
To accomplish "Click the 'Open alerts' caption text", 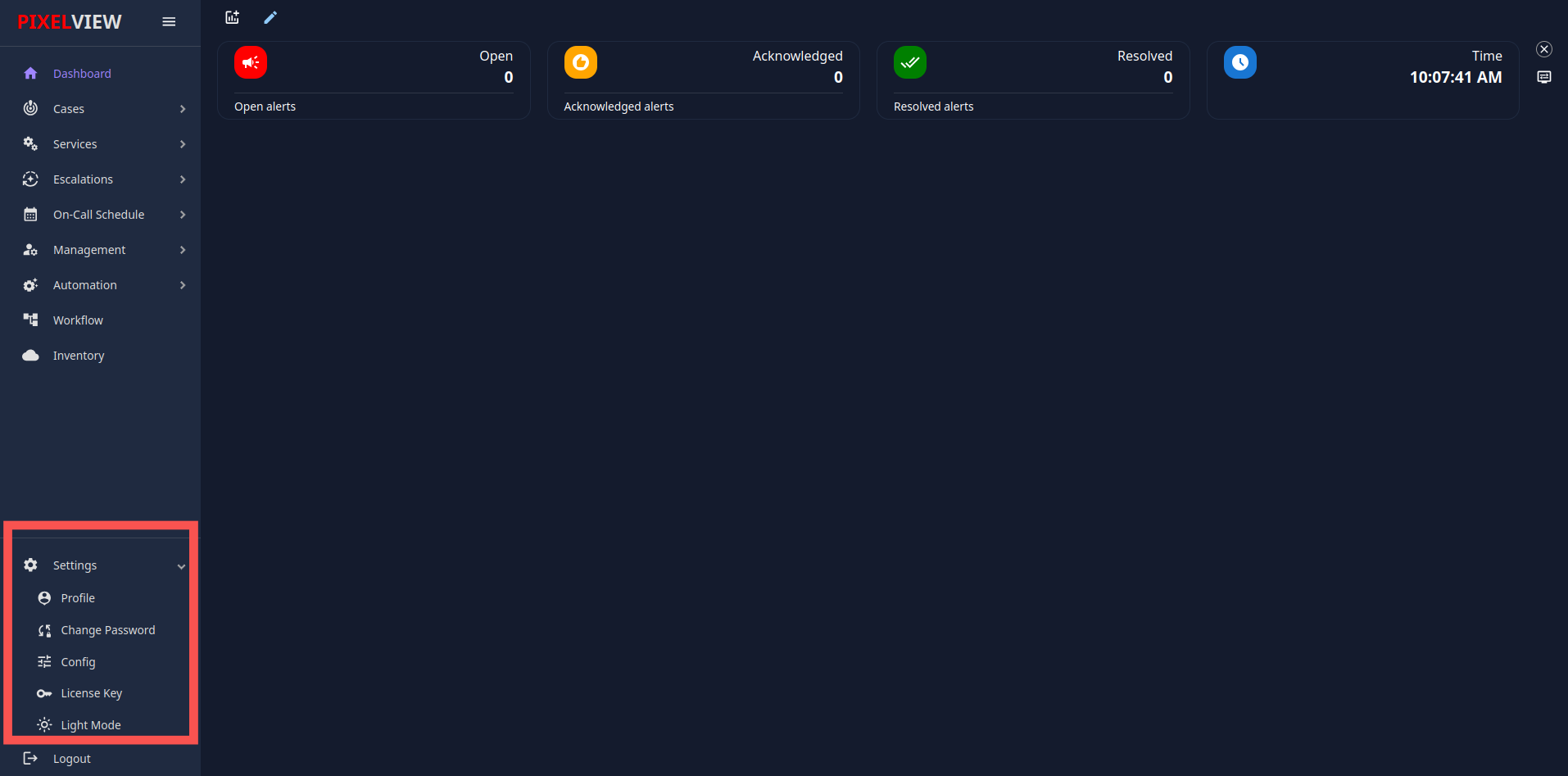I will click(x=265, y=107).
